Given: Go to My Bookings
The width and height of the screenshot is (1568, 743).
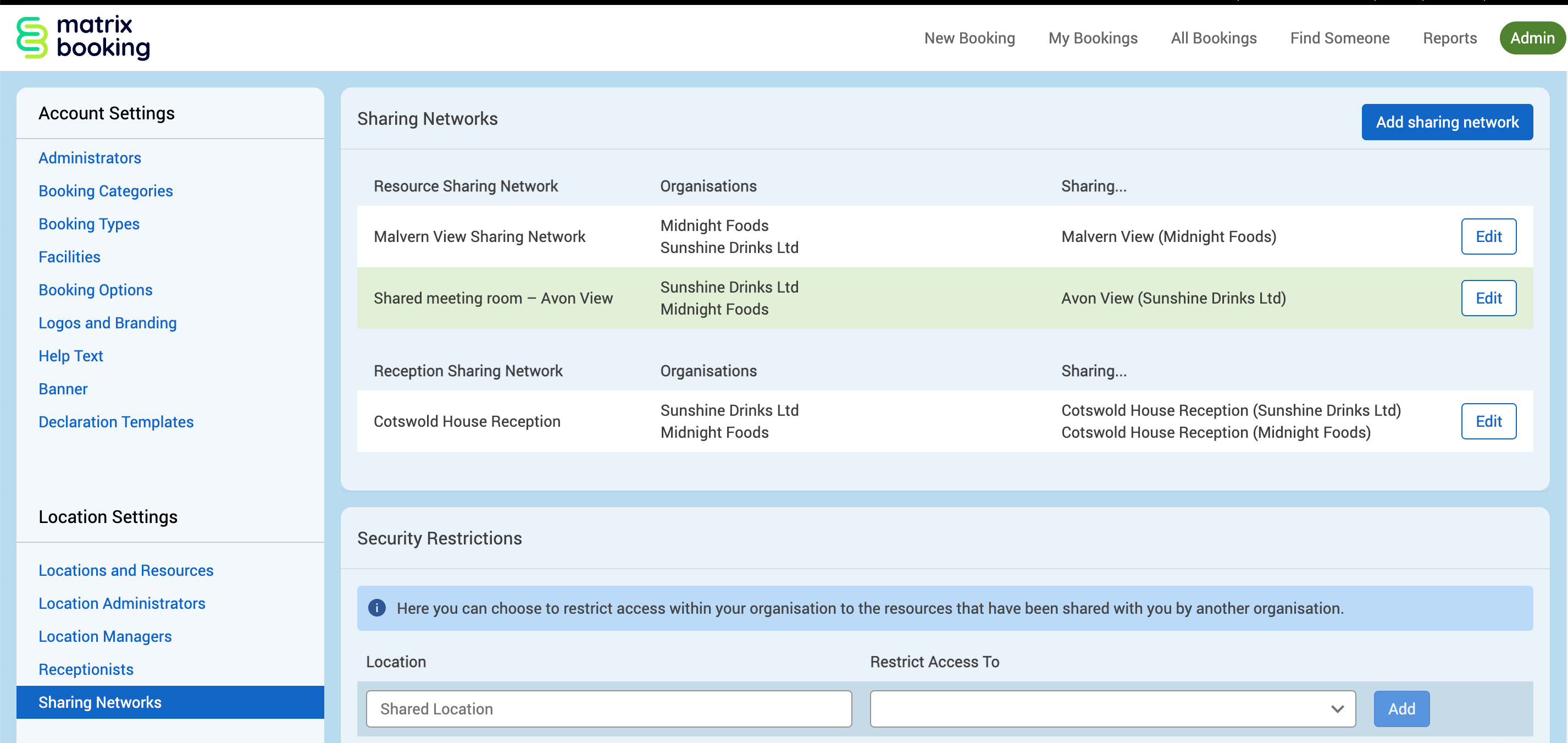Looking at the screenshot, I should (1092, 38).
